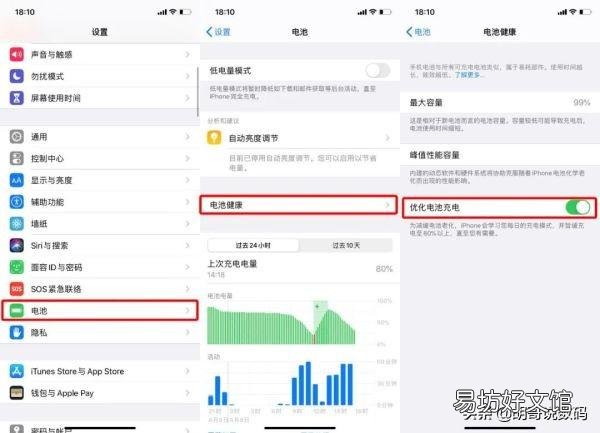This screenshot has width=600, height=433.
Task: Tap the 低电量模式 label
Action: (x=230, y=70)
